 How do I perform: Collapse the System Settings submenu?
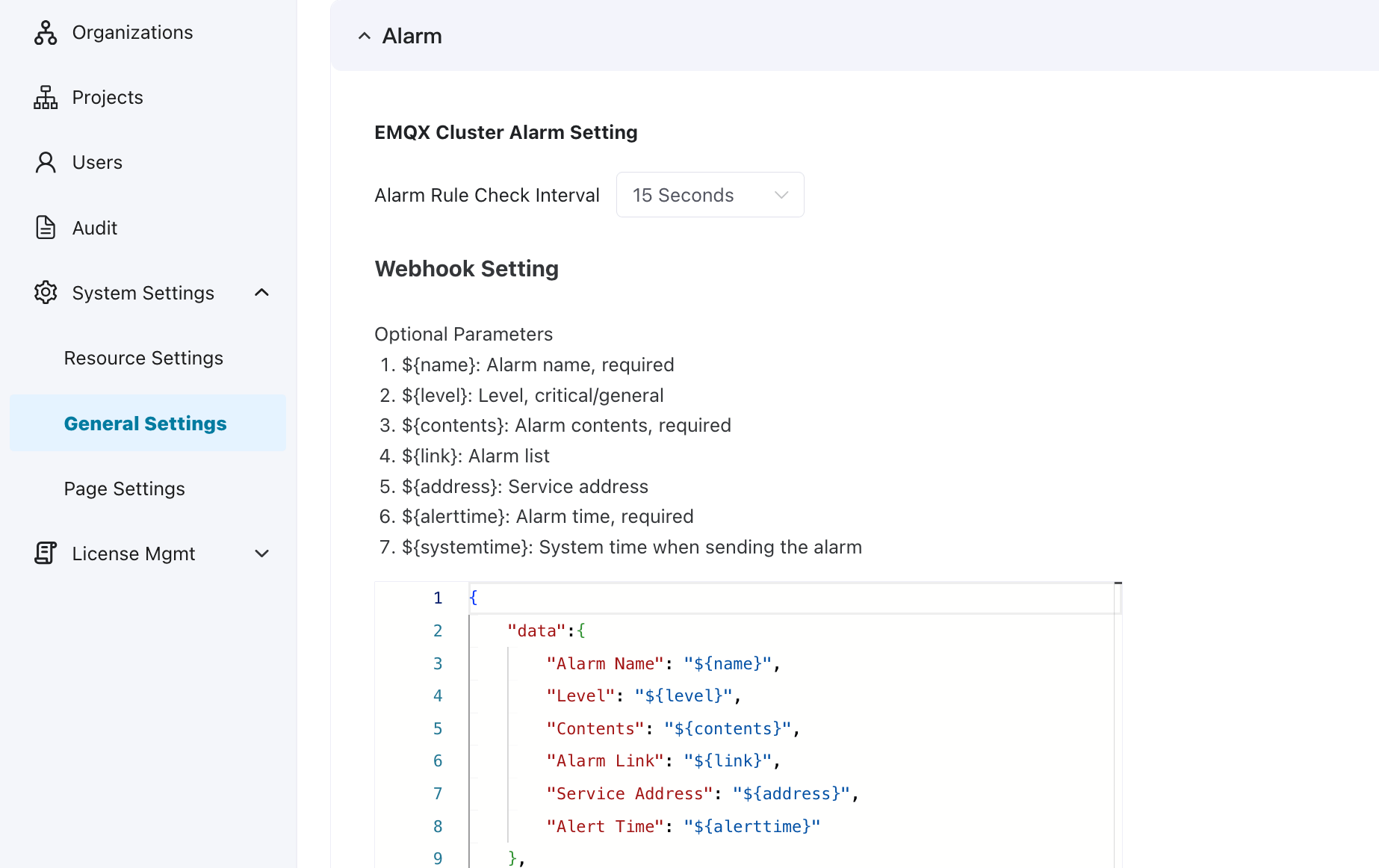click(x=261, y=292)
